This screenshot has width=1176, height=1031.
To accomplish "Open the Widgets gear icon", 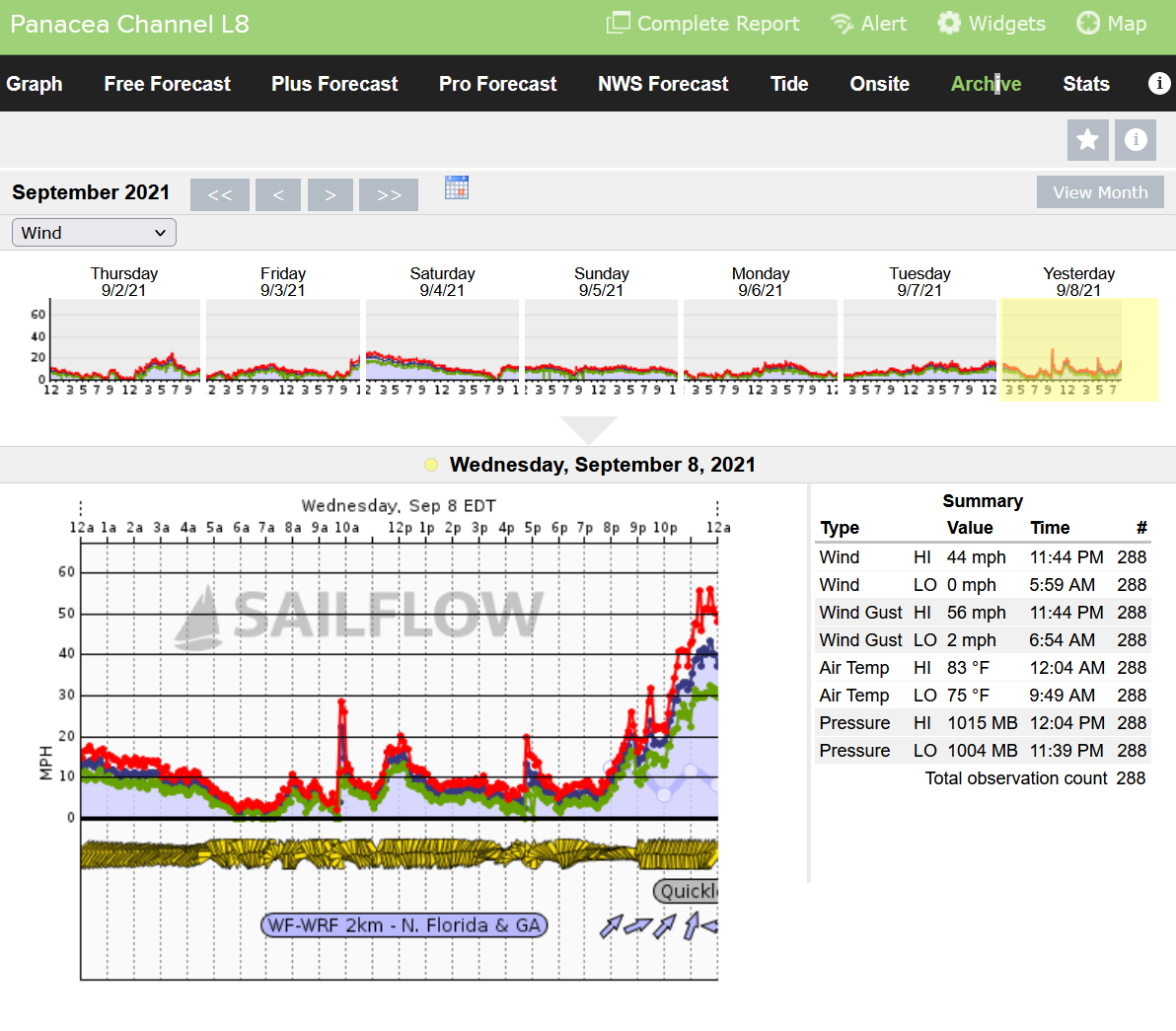I will [949, 24].
